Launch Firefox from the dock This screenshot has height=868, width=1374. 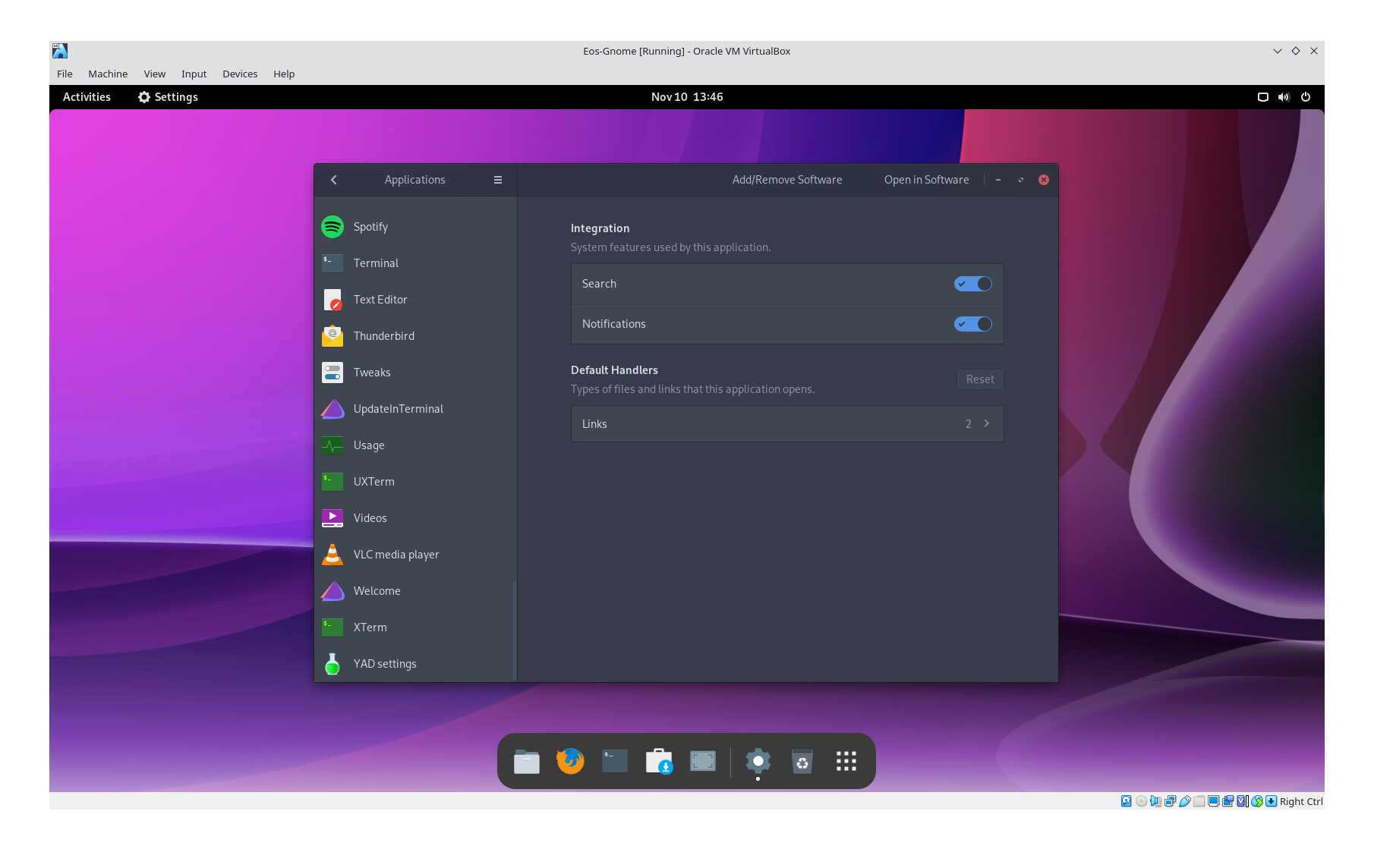pyautogui.click(x=570, y=761)
